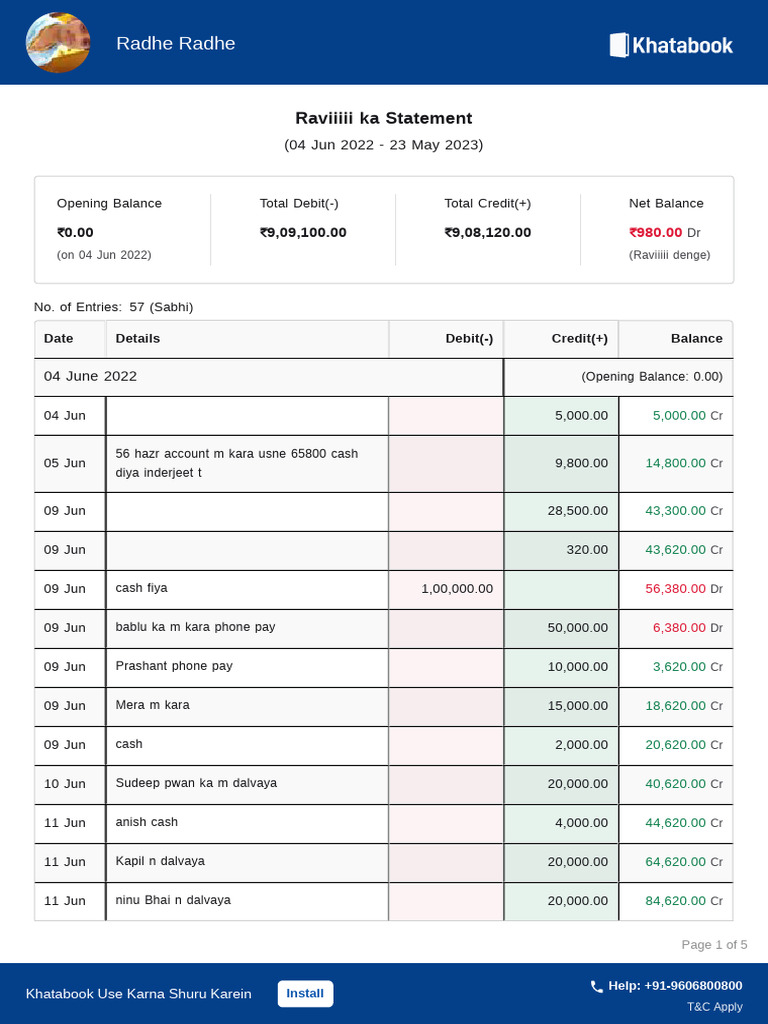Click the Total Debit ₹9,09,100.00 value
The height and width of the screenshot is (1024, 768).
pos(303,233)
